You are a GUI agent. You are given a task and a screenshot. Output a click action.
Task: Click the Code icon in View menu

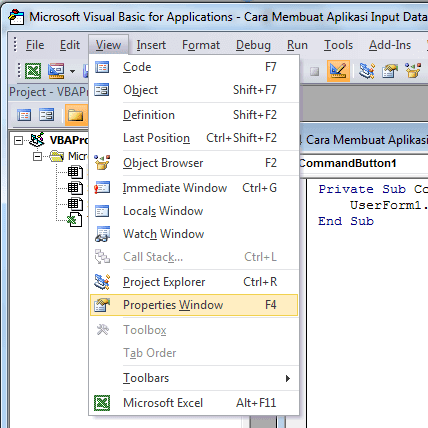pyautogui.click(x=102, y=67)
